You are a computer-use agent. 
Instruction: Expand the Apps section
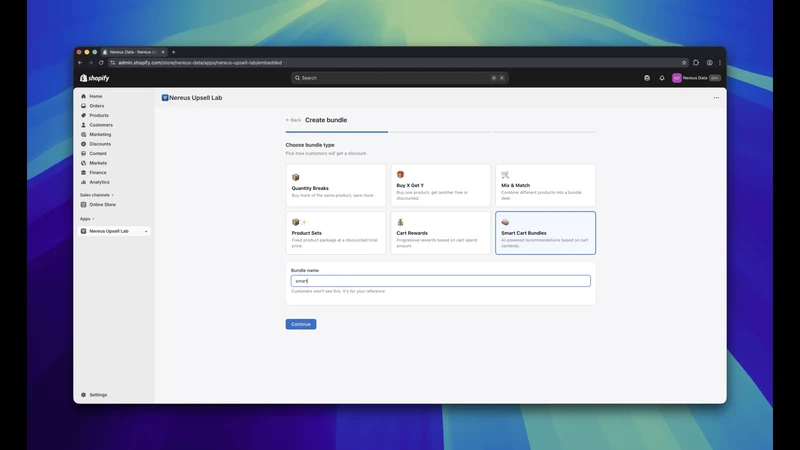[87, 219]
